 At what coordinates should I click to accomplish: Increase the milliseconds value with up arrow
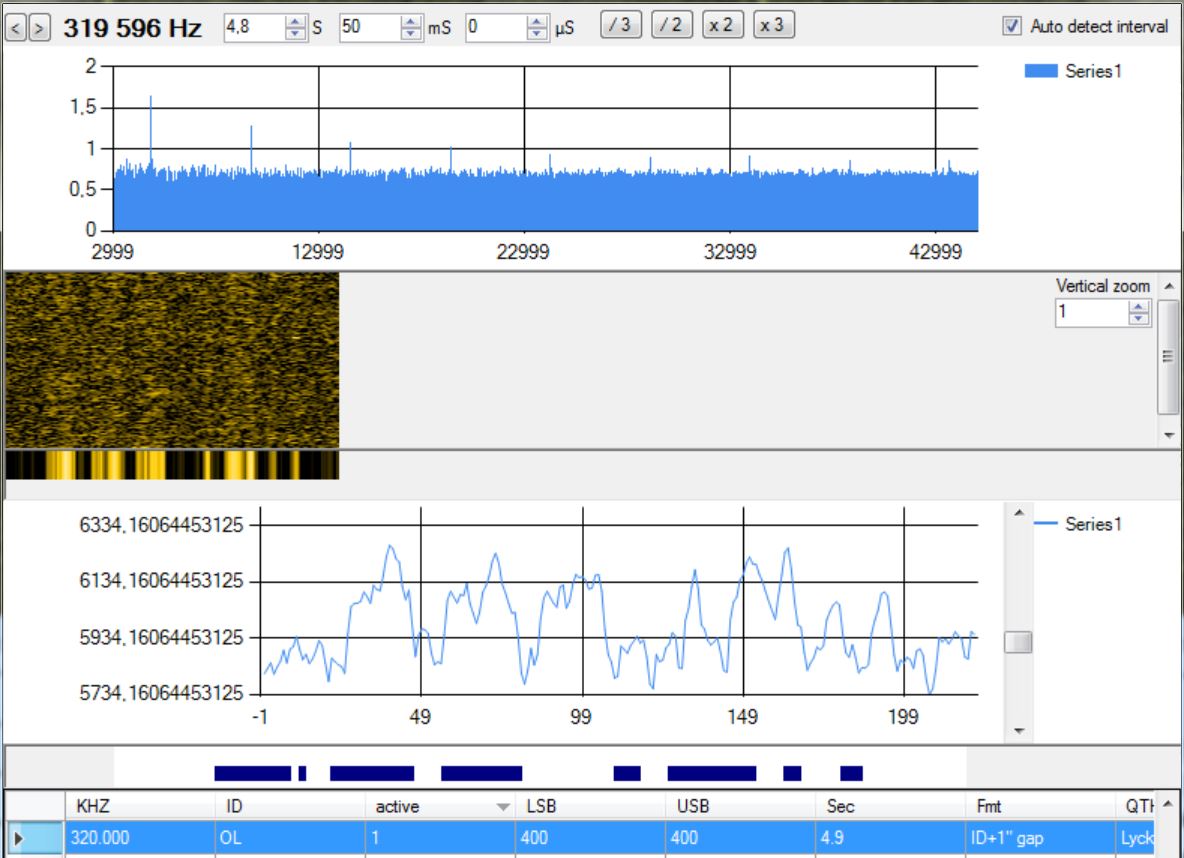tap(411, 22)
